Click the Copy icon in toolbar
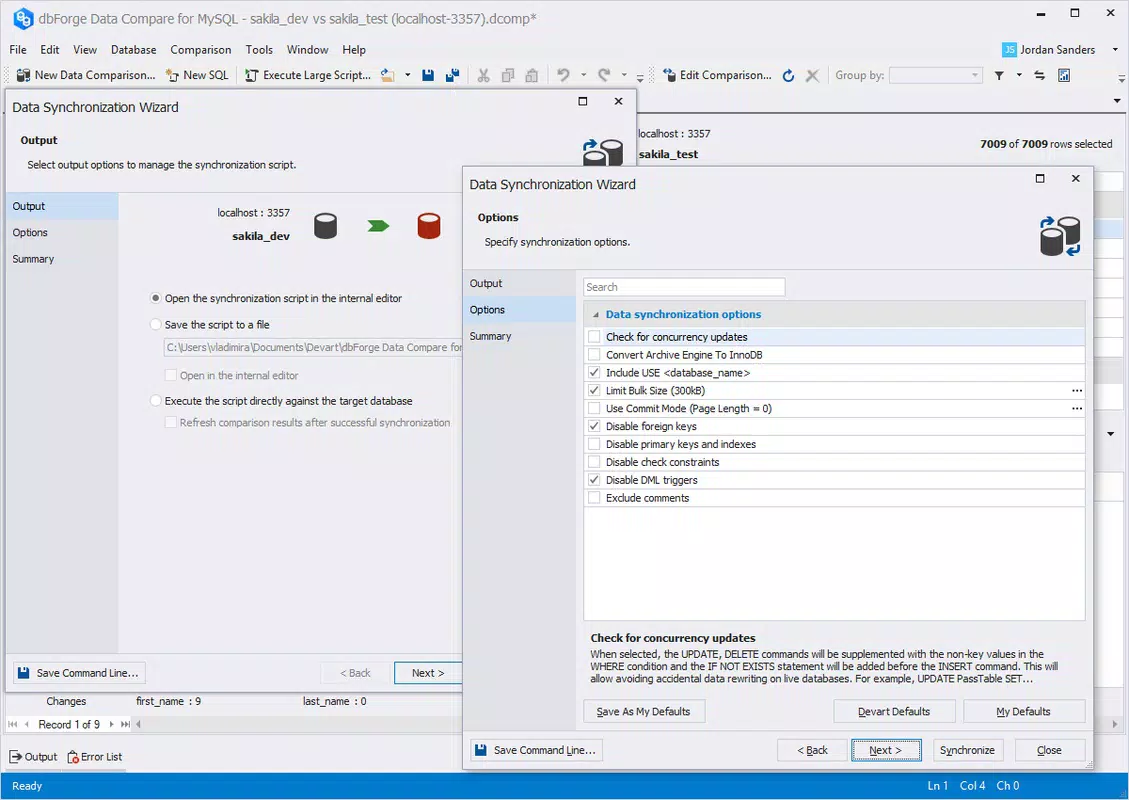Viewport: 1129px width, 800px height. pyautogui.click(x=508, y=75)
